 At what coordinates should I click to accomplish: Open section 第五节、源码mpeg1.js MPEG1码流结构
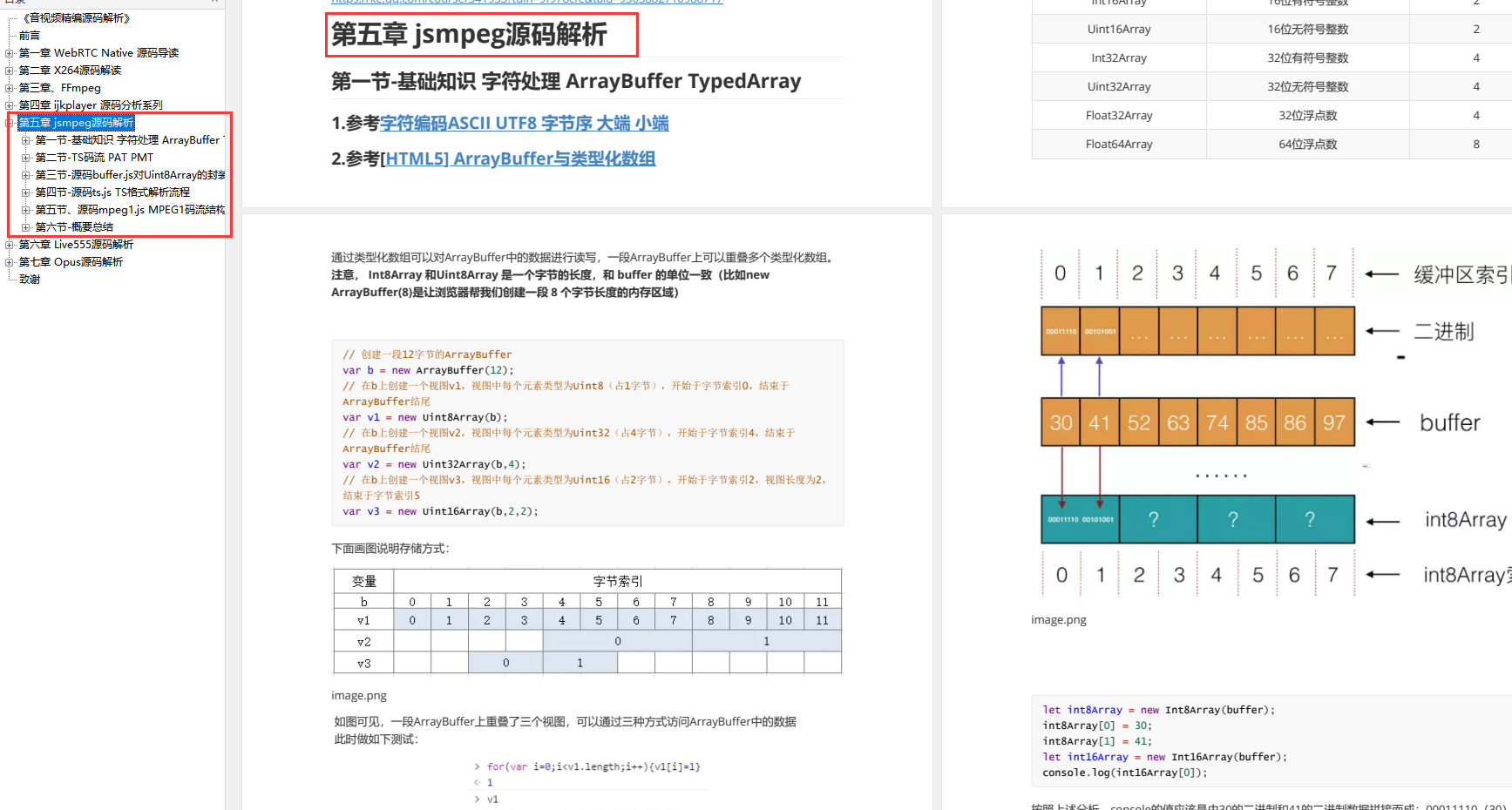click(130, 210)
